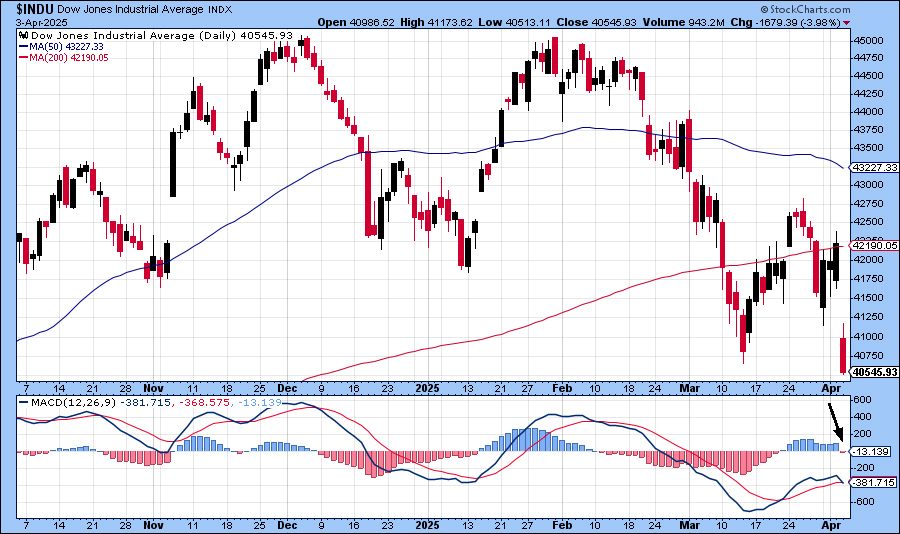Click the 43500 price axis label
Viewport: 900px width, 534px height.
868,148
